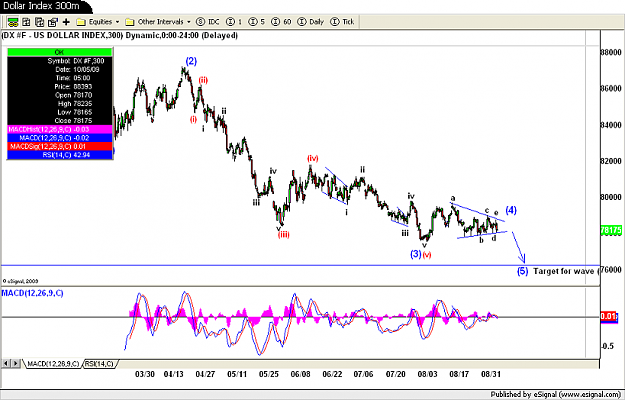The height and width of the screenshot is (400, 625).
Task: Open the Other Intervals dropdown arrow
Action: 189,22
